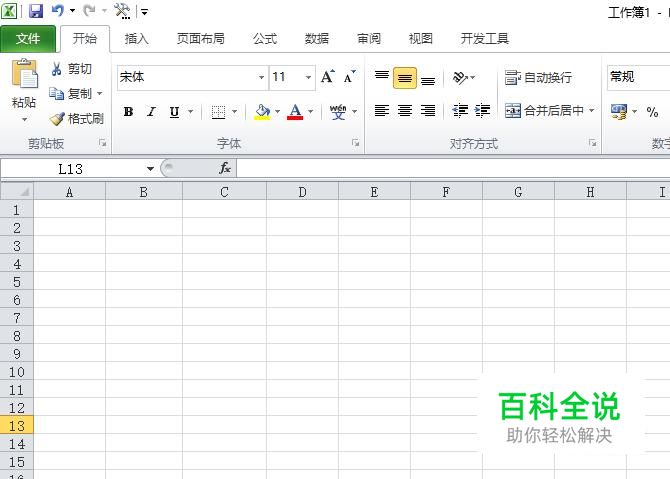Click the accounting number format icon
Image resolution: width=670 pixels, height=479 pixels.
click(x=619, y=112)
